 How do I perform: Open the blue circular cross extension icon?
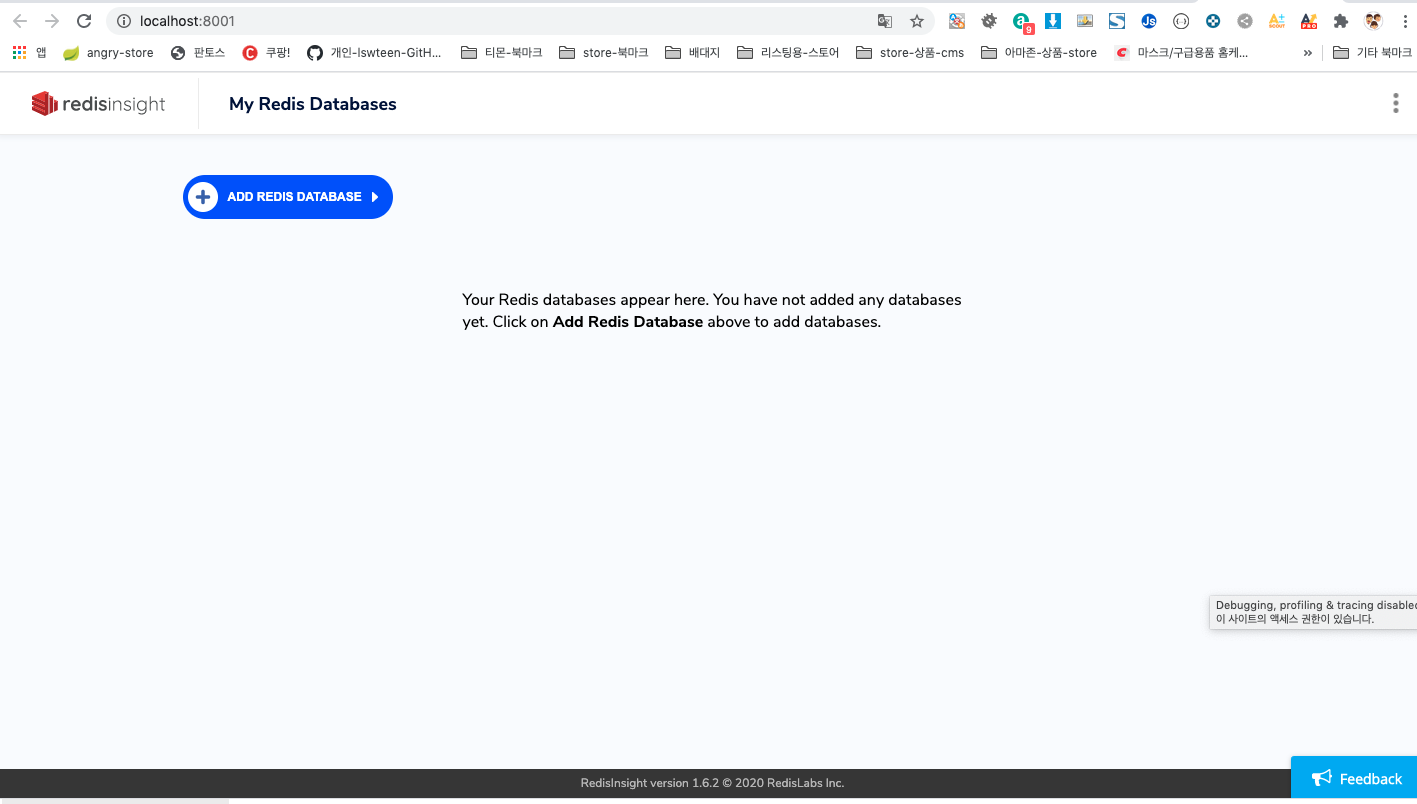pyautogui.click(x=1213, y=21)
